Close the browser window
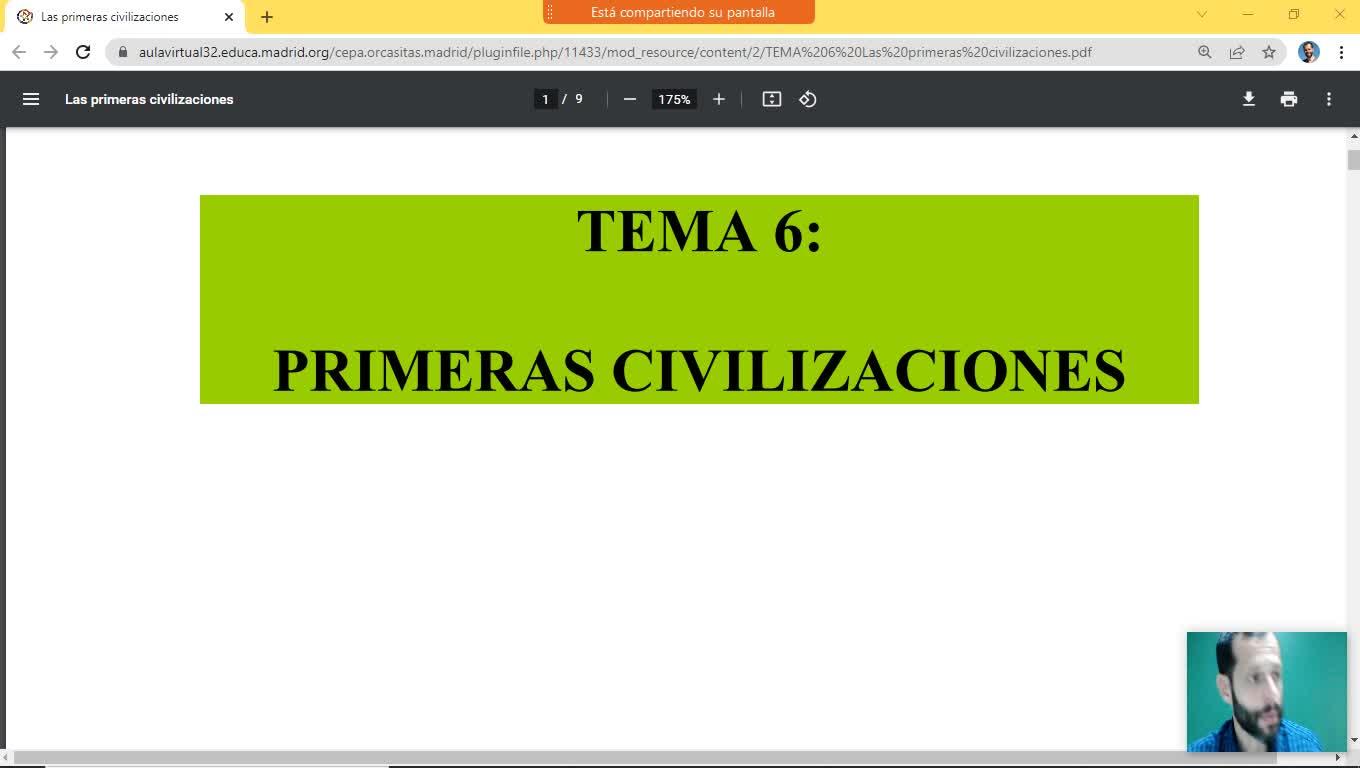 point(1340,14)
